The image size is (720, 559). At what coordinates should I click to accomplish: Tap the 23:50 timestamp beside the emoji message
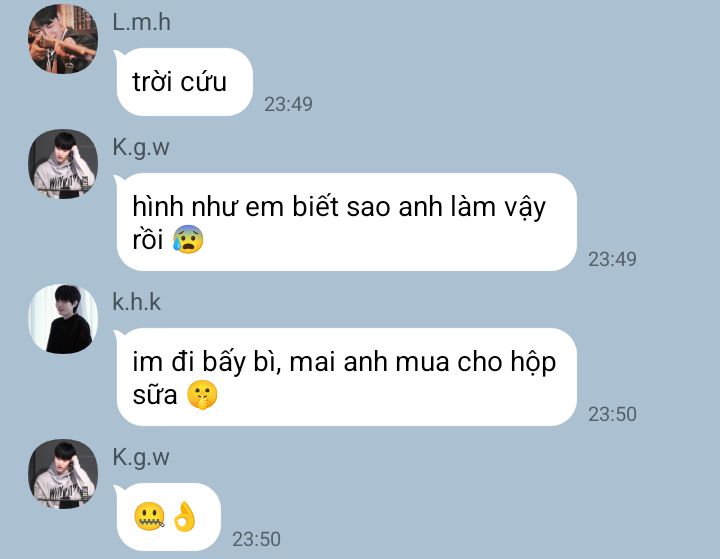256,539
